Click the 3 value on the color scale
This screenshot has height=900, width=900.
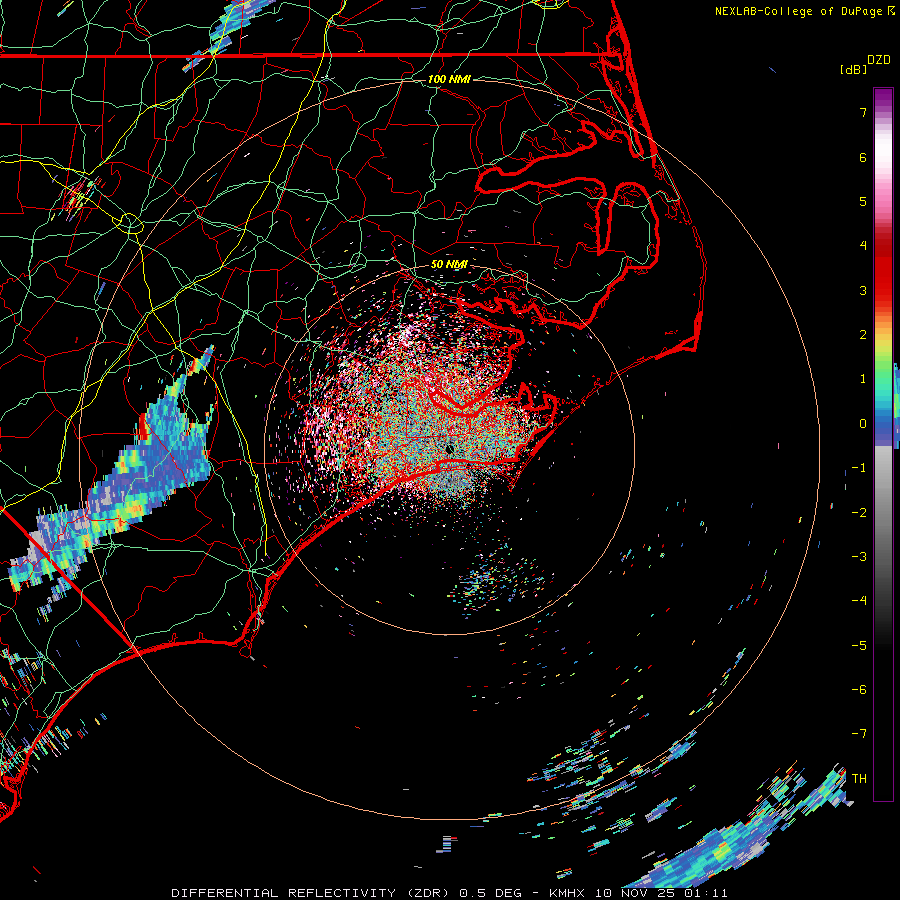863,290
